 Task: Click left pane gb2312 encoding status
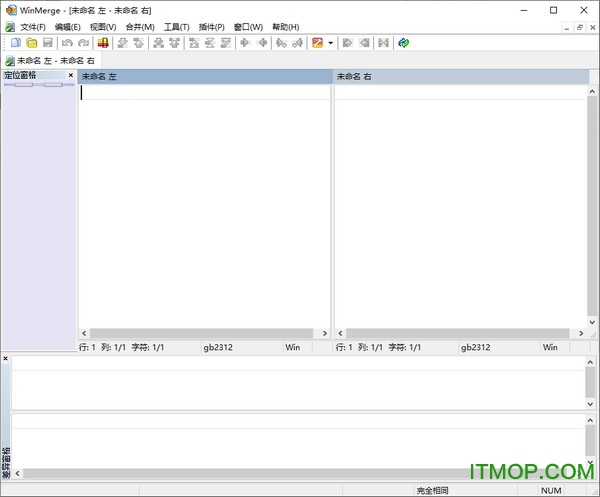218,347
